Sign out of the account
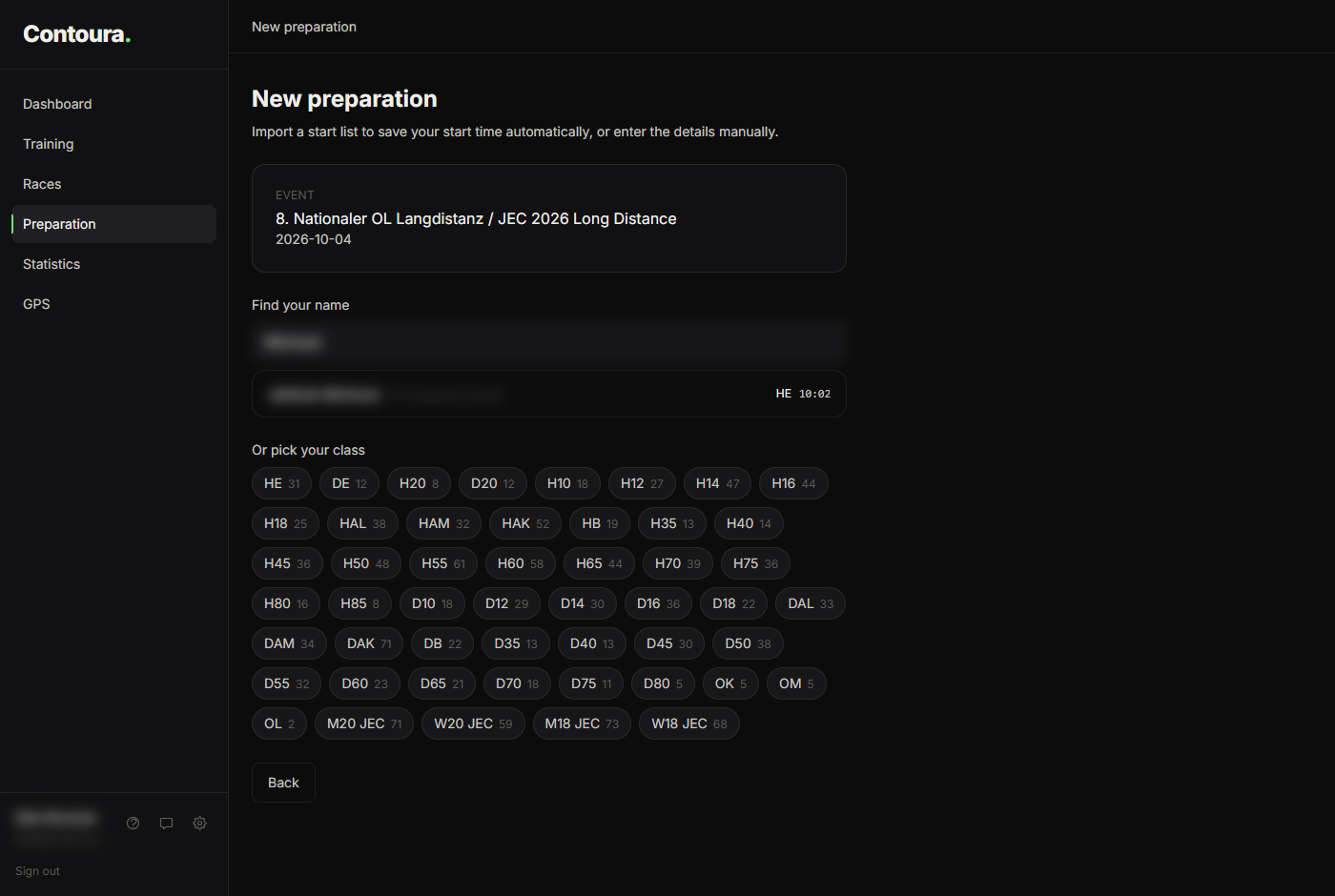1335x896 pixels. coord(37,871)
